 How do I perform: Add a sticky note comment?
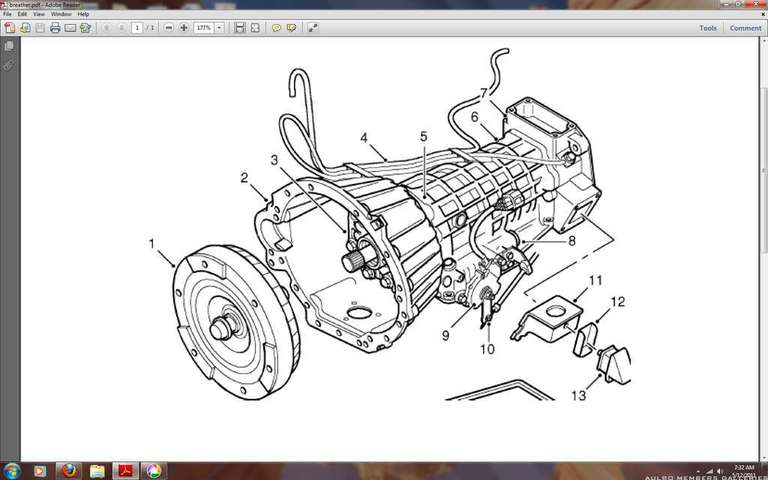[276, 28]
